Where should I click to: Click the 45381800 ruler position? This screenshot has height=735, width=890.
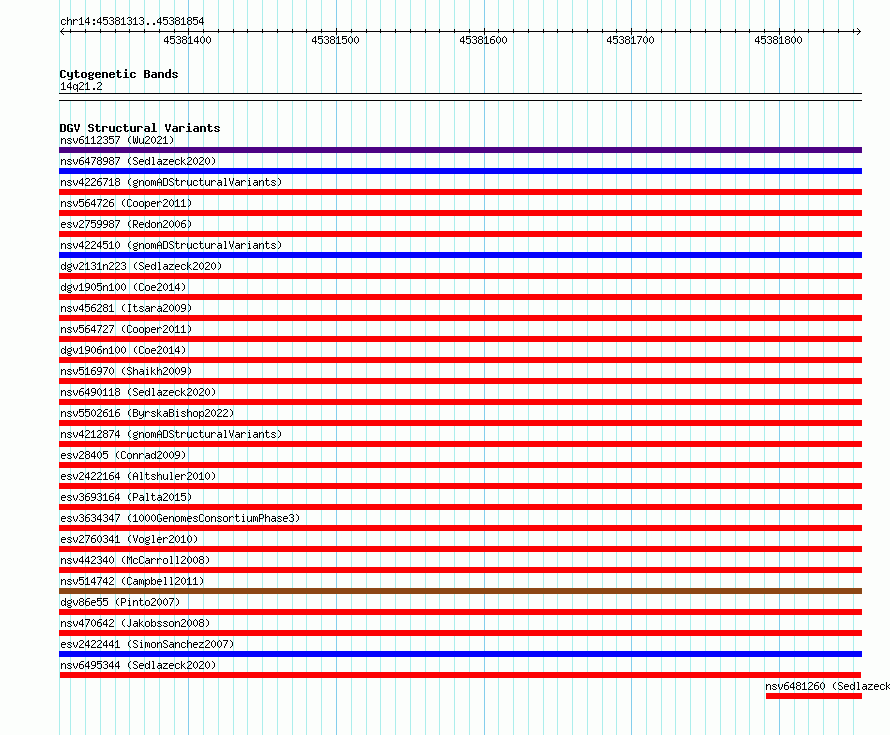coord(779,40)
